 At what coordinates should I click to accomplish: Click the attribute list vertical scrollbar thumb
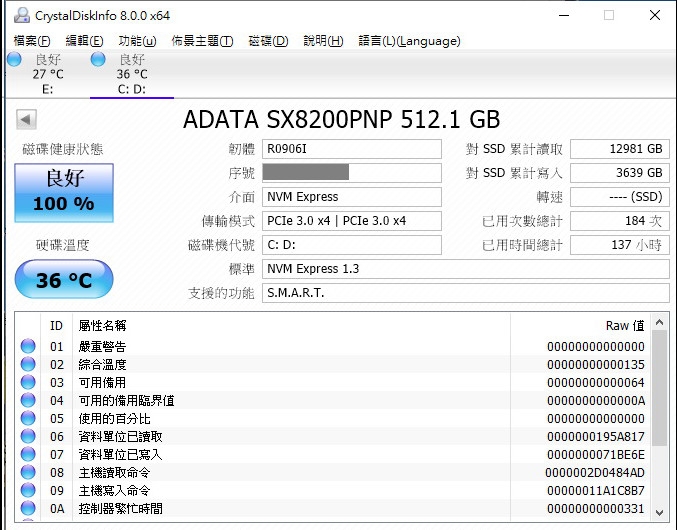pyautogui.click(x=659, y=388)
